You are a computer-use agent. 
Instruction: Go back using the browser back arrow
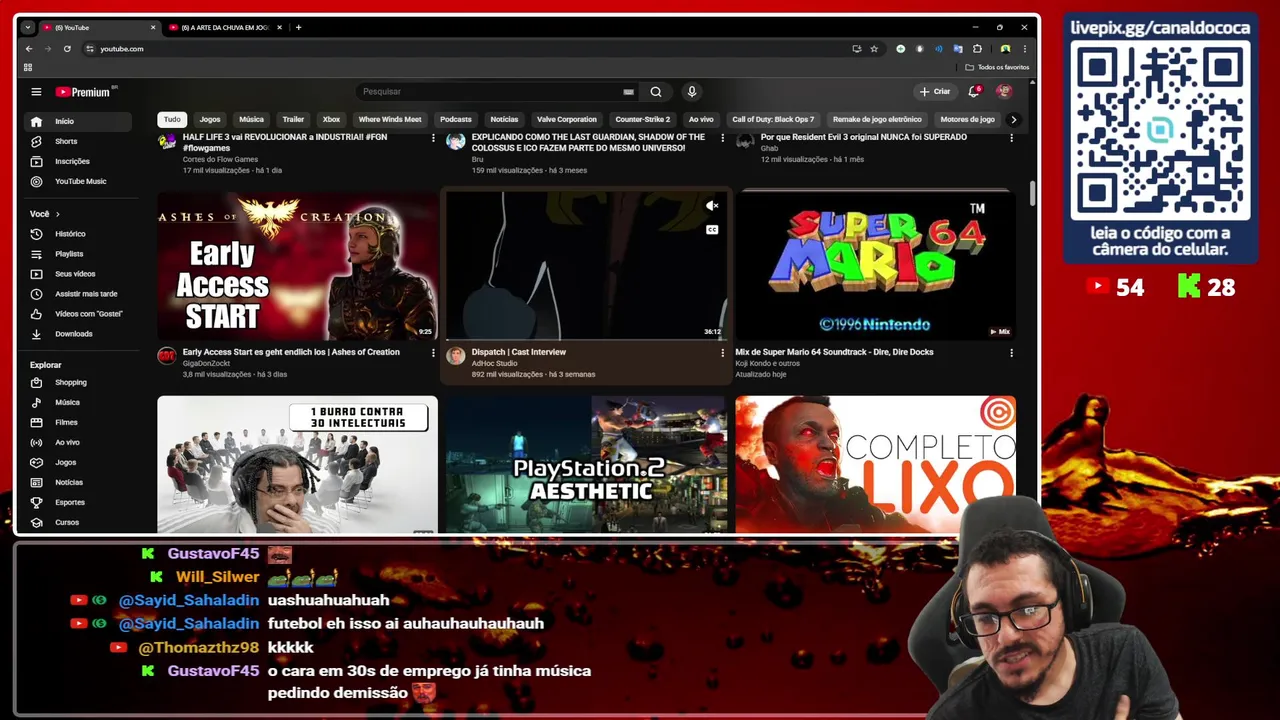point(29,49)
